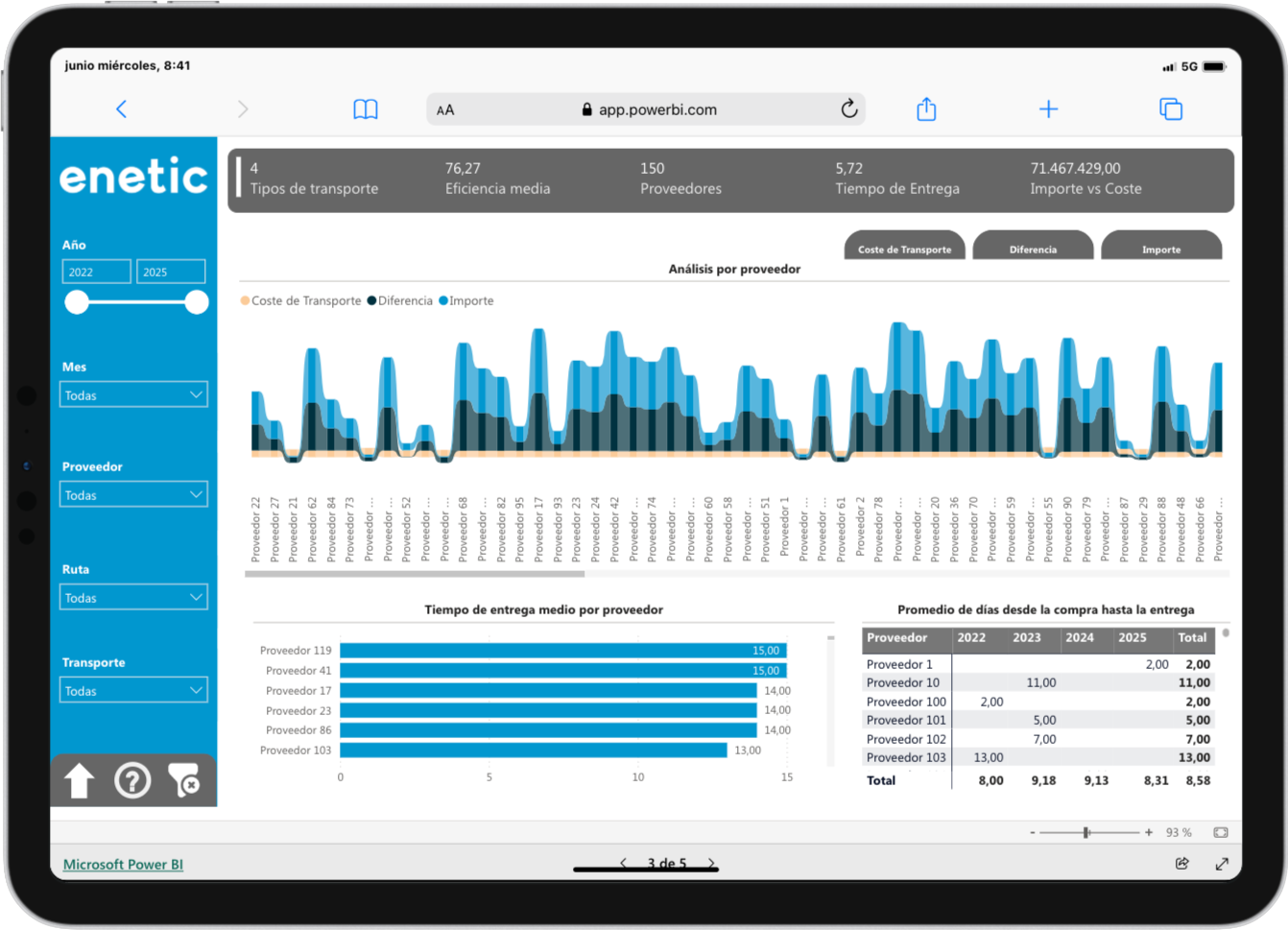Screen dimensions: 1288x930
Task: Zoom in with plus icon
Action: click(1149, 832)
